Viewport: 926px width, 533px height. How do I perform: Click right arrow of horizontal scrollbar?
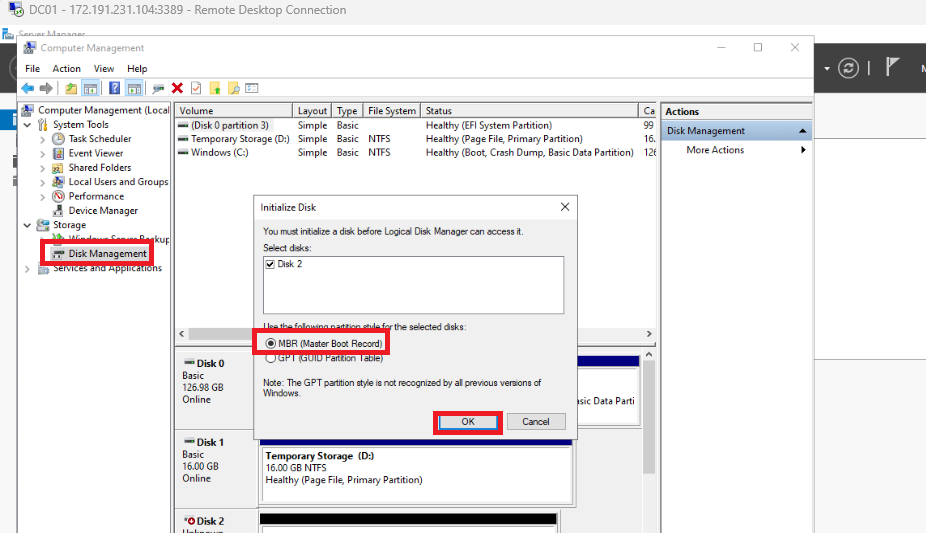point(649,334)
